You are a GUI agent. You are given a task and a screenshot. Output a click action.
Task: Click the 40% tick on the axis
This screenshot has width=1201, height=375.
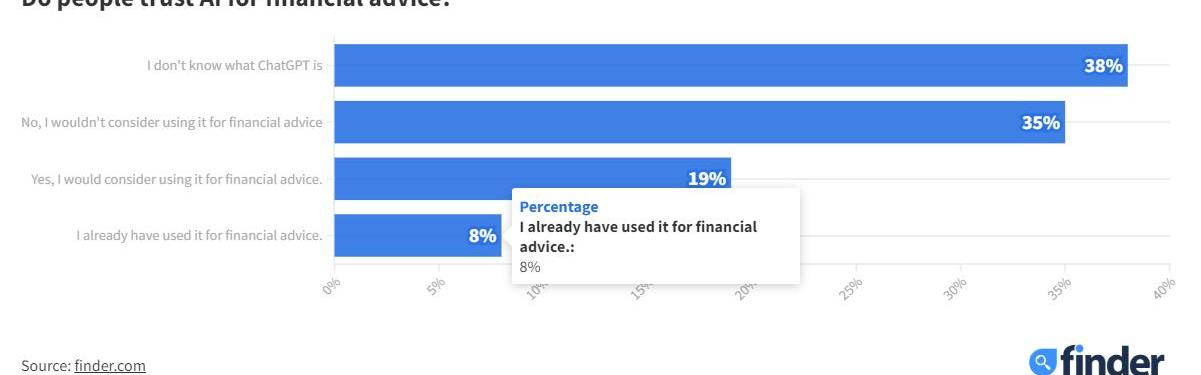[x=1165, y=286]
